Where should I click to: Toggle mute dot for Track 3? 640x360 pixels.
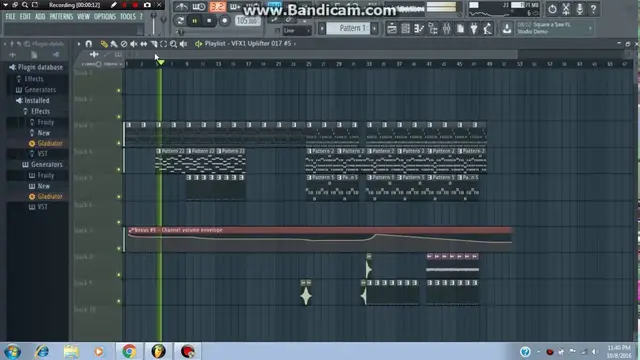(x=119, y=143)
